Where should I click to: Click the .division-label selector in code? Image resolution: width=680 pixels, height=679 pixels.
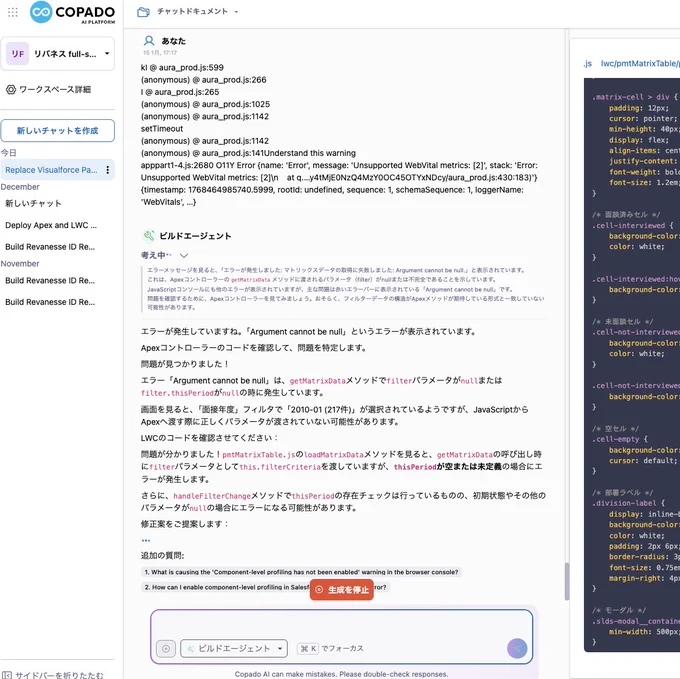628,503
